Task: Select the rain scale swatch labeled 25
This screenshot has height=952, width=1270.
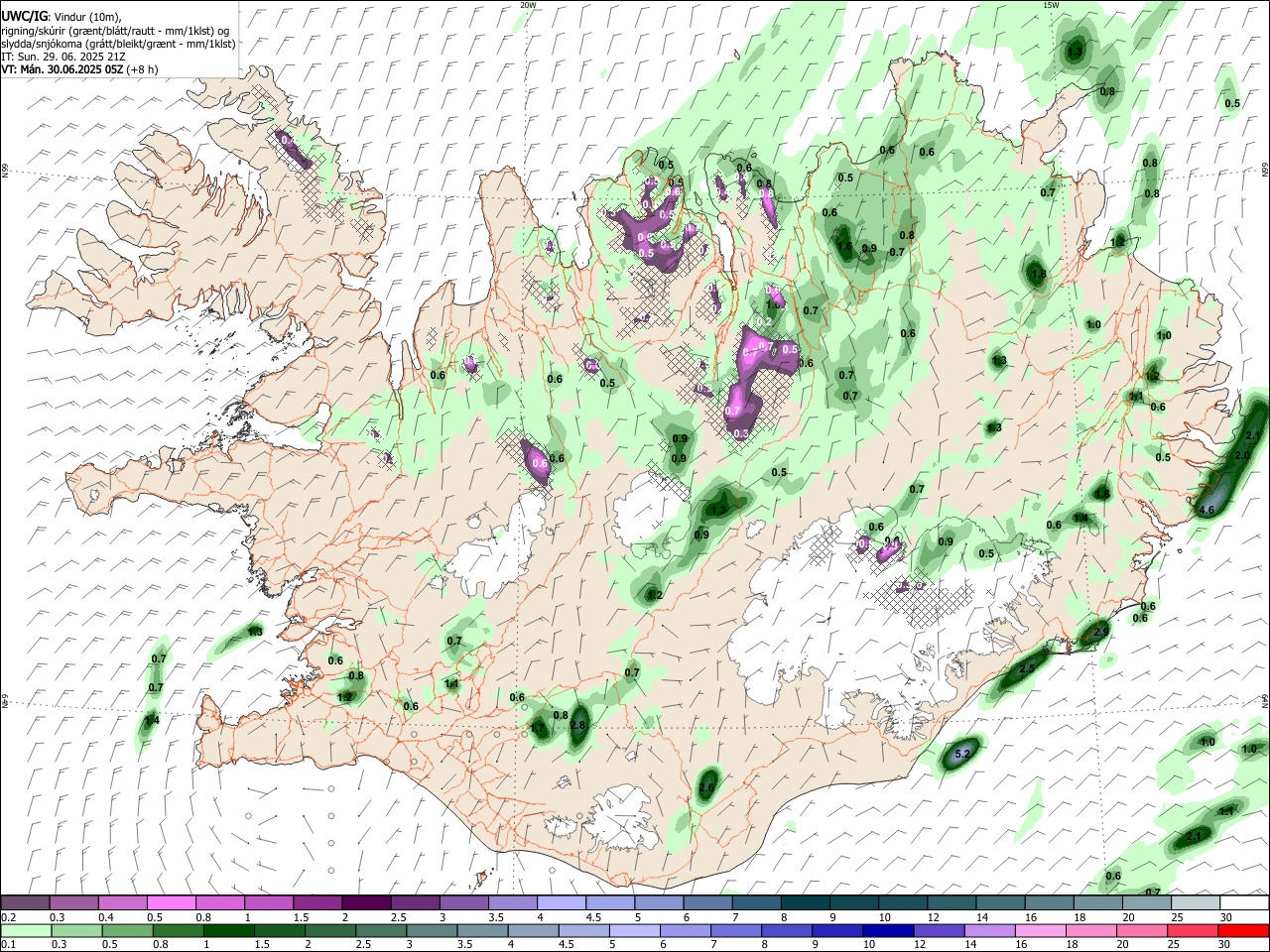Action: point(1193,930)
